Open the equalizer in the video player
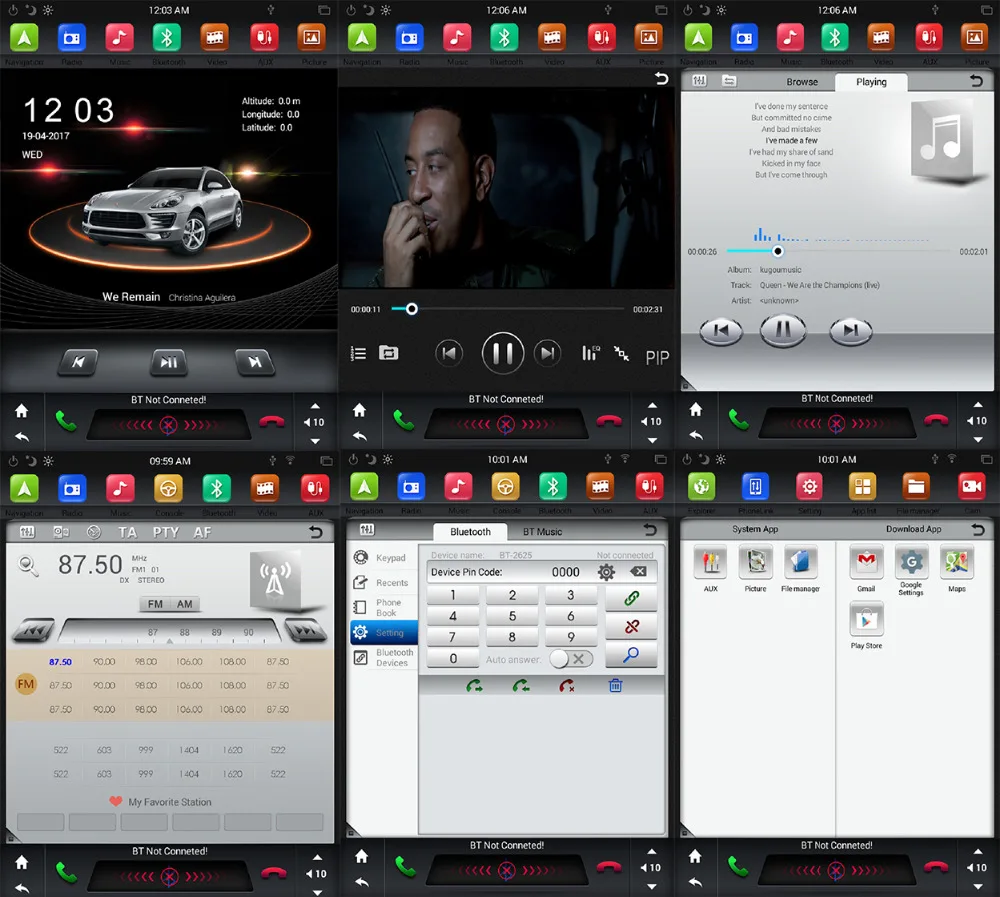Screen dimensions: 1000x897 click(591, 353)
